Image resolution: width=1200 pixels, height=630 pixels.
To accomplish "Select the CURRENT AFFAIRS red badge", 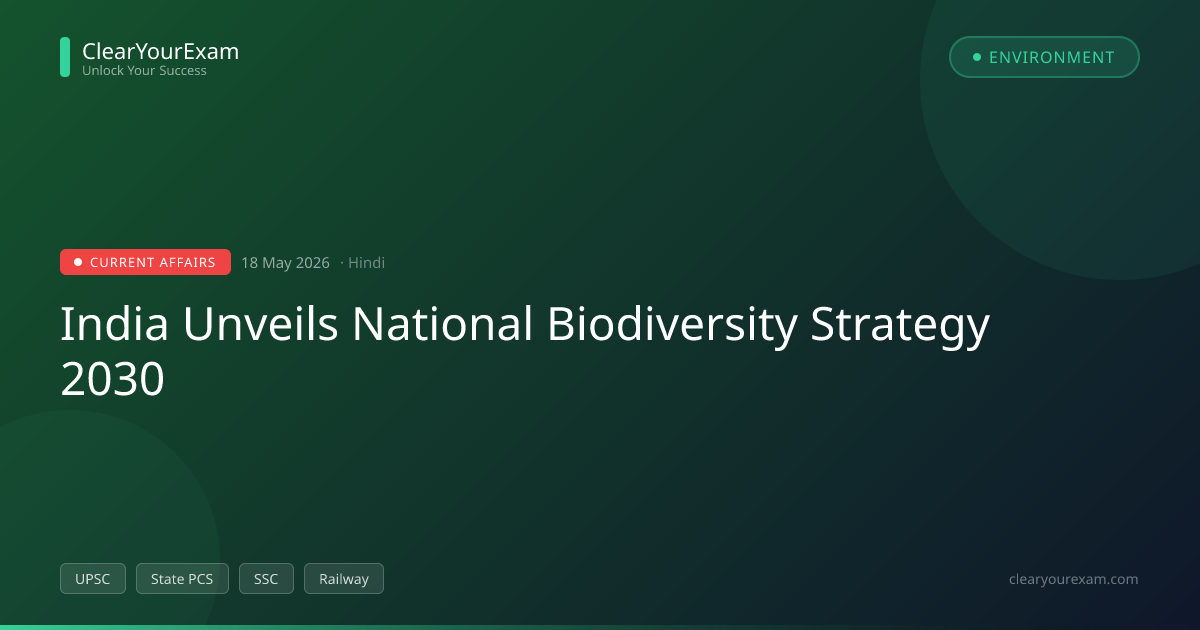I will point(145,262).
